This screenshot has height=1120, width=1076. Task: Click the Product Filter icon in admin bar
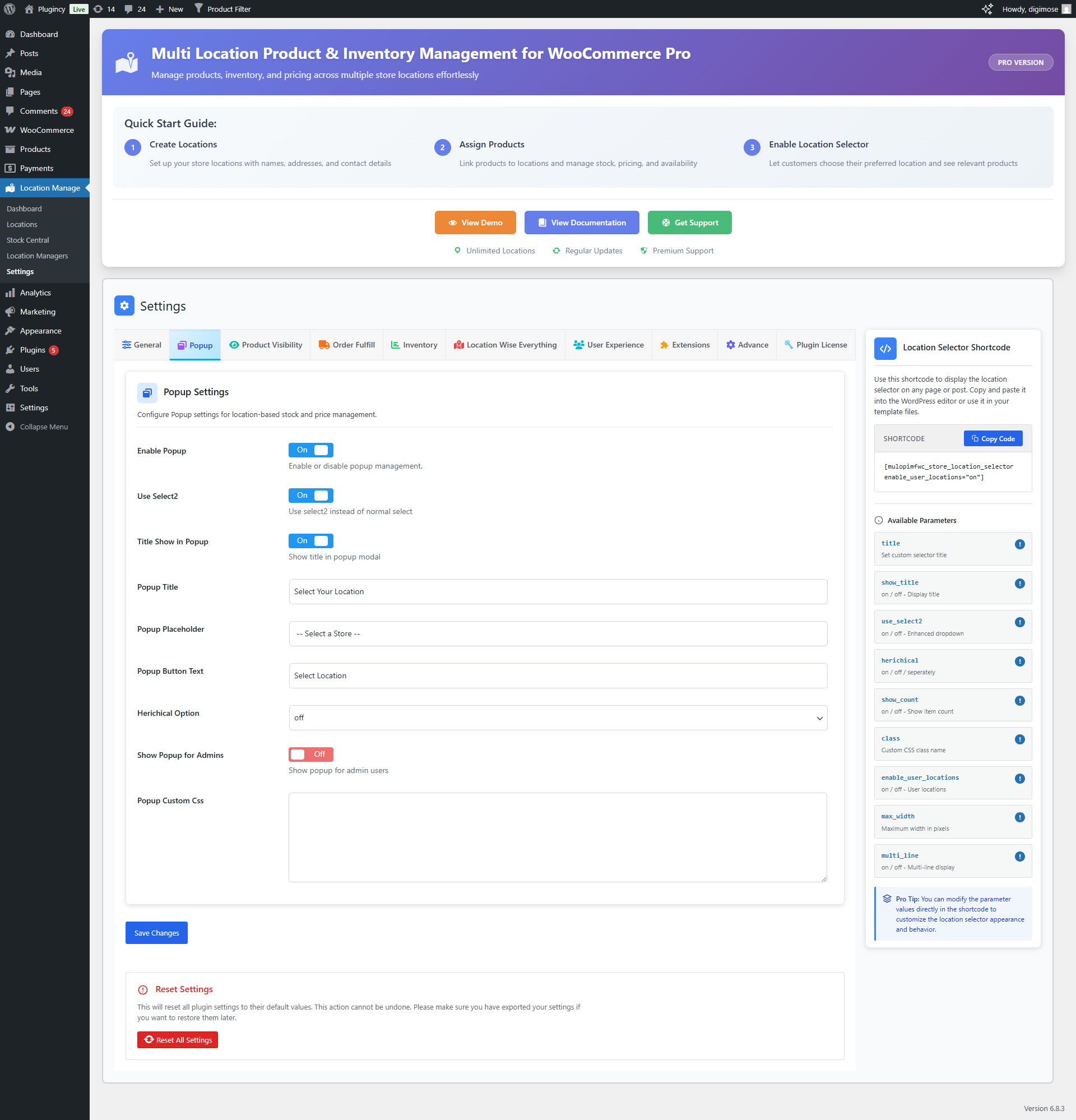click(198, 8)
